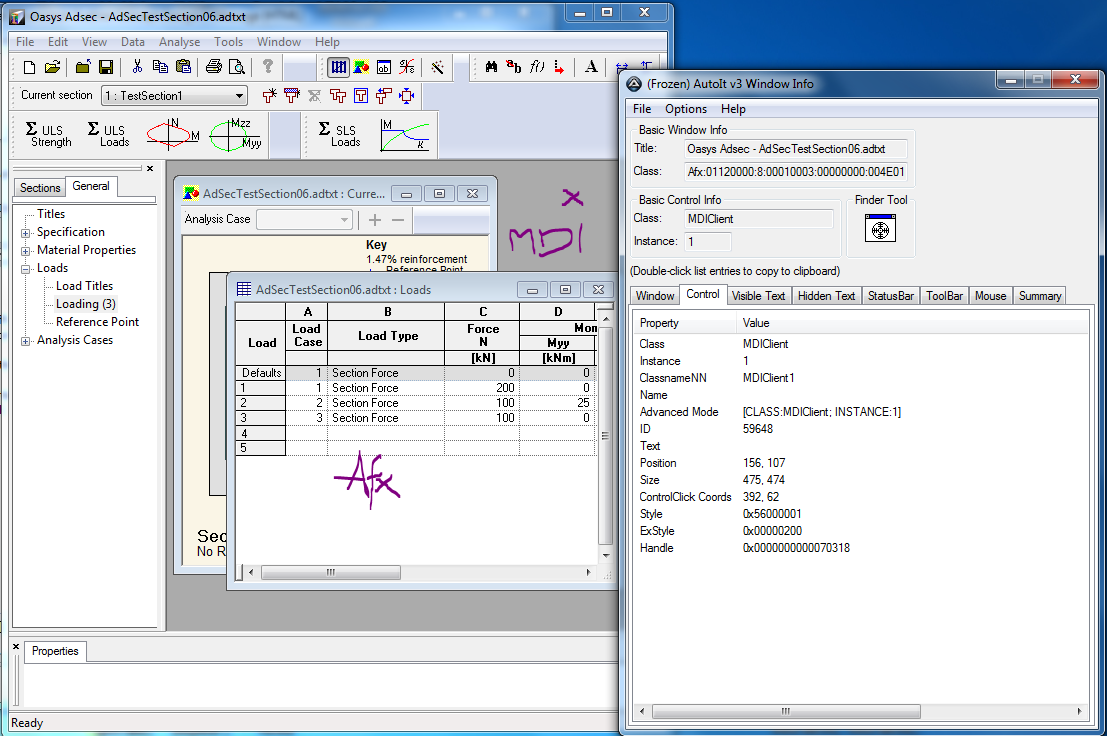1107x736 pixels.
Task: Switch to the Window tab in AutoIt
Action: (655, 296)
